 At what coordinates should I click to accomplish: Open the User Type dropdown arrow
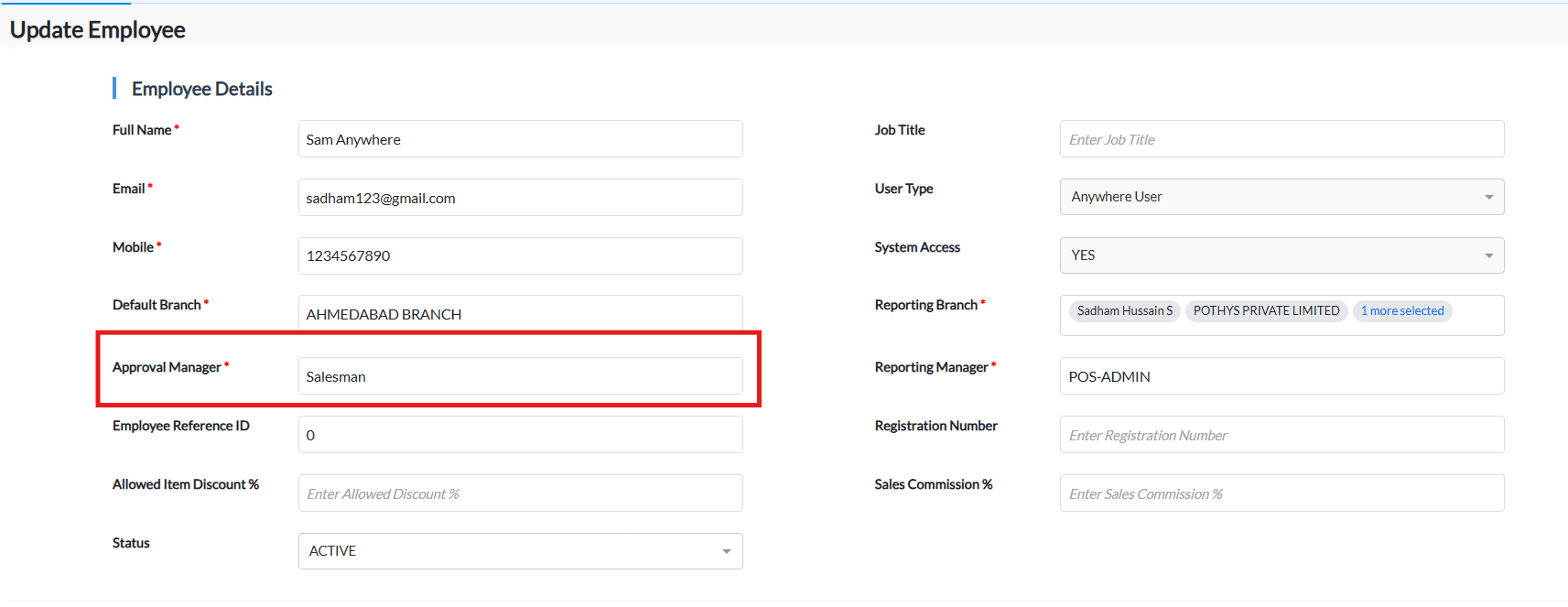click(x=1488, y=197)
